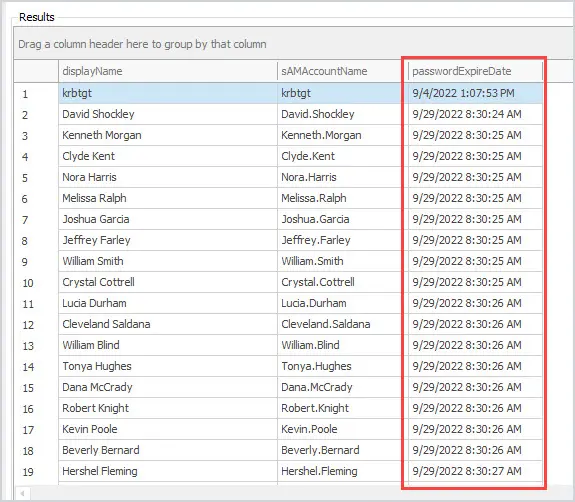Click Joshua Garcia's password expire date

(x=475, y=219)
